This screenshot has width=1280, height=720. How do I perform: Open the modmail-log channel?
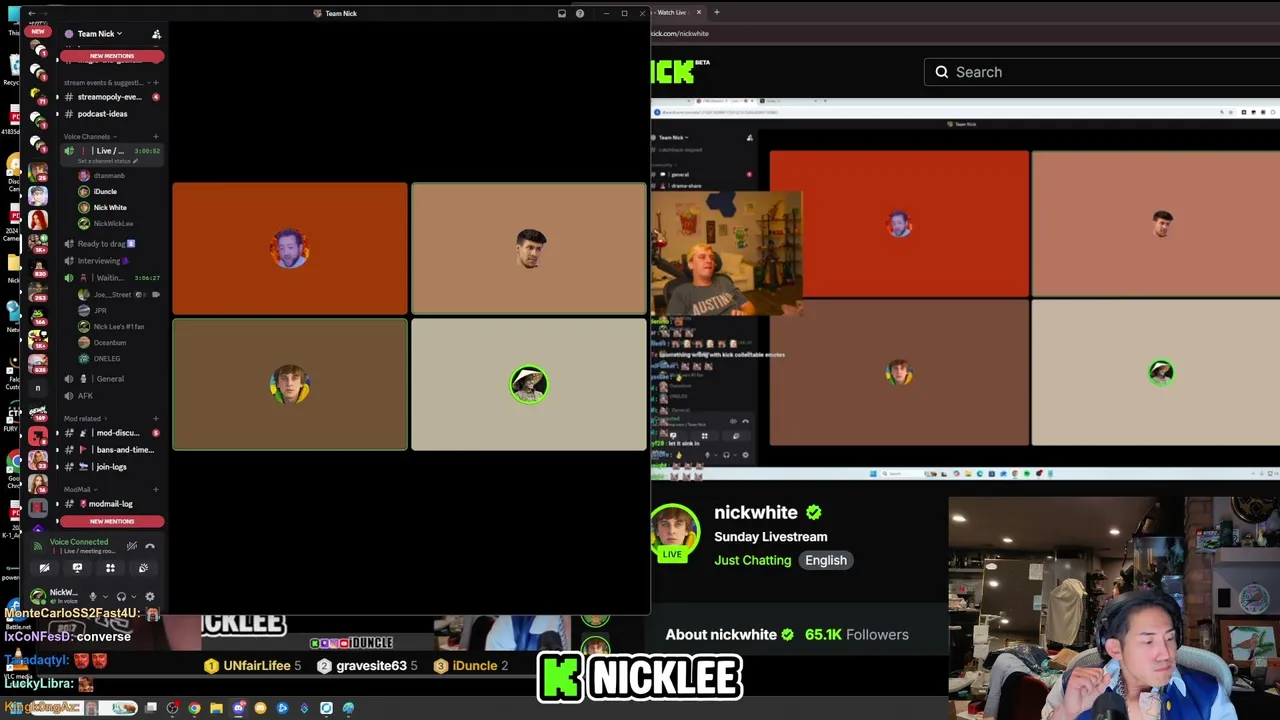[110, 504]
